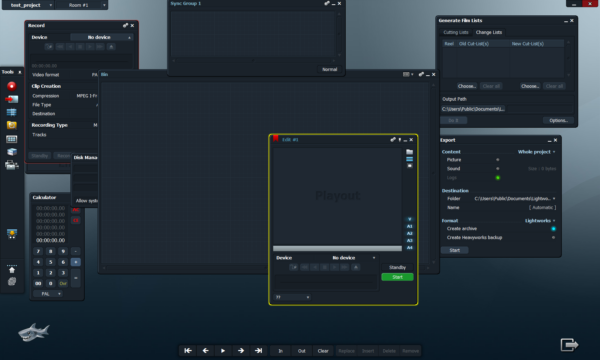Toggle Create Heavyworks backup option
The image size is (600, 360).
[x=553, y=238]
